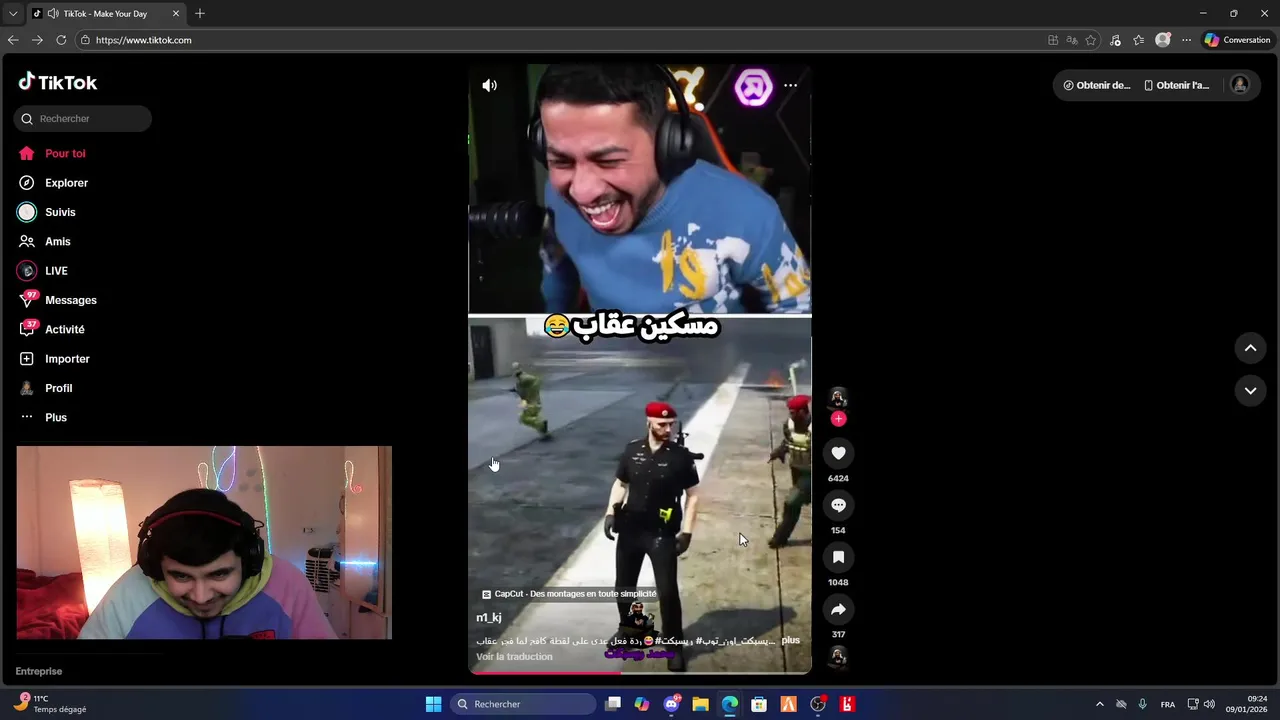The height and width of the screenshot is (720, 1280).
Task: Open Importer upload page
Action: tap(54, 359)
